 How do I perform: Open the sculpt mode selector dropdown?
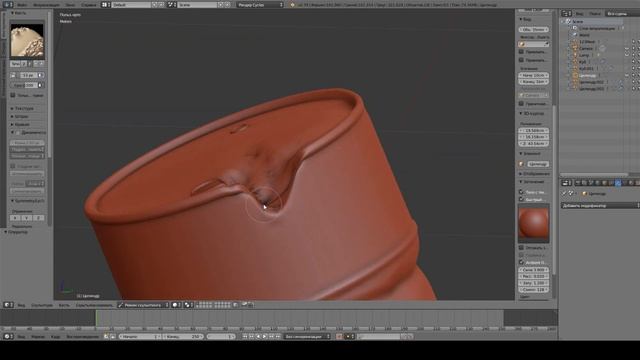pyautogui.click(x=143, y=305)
